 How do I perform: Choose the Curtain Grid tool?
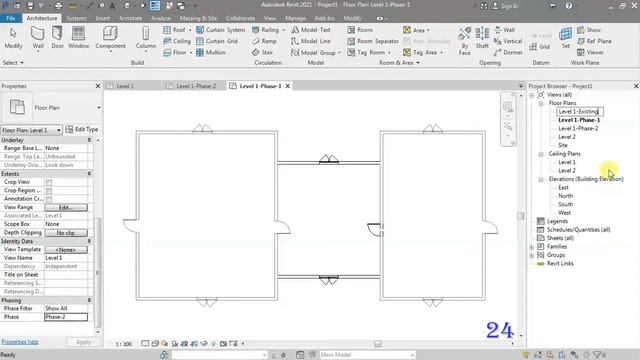(217, 41)
